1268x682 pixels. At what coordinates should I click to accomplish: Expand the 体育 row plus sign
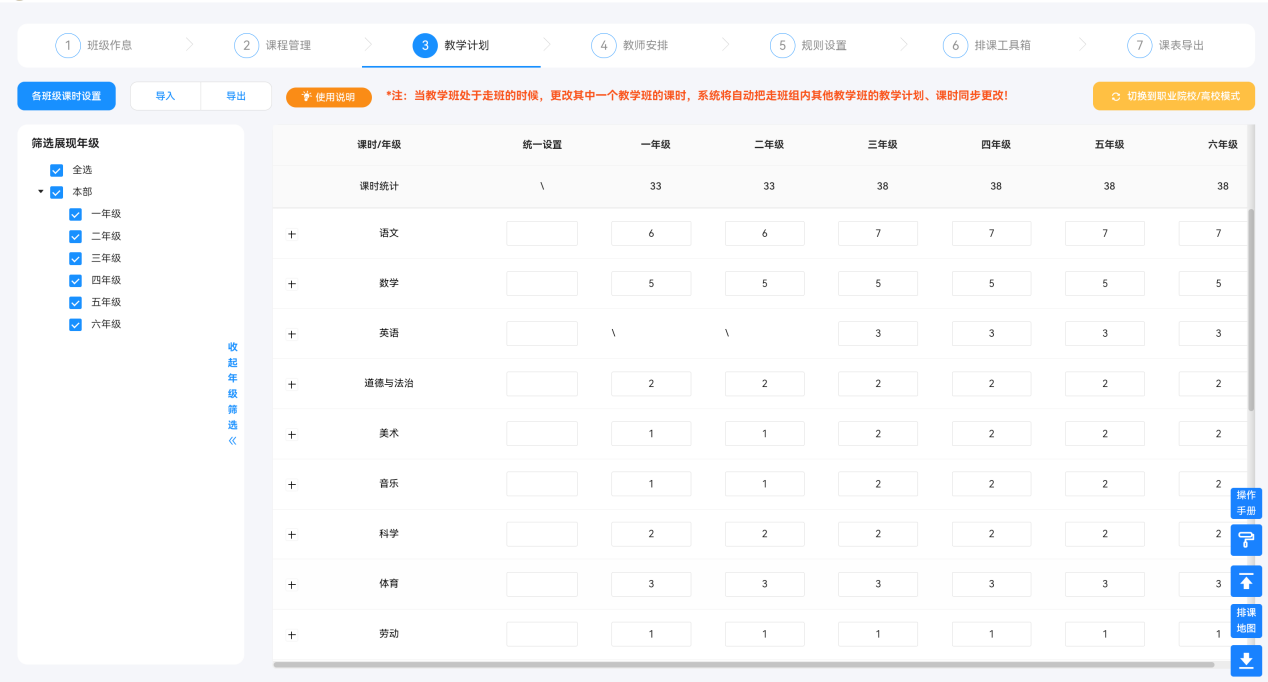tap(292, 584)
